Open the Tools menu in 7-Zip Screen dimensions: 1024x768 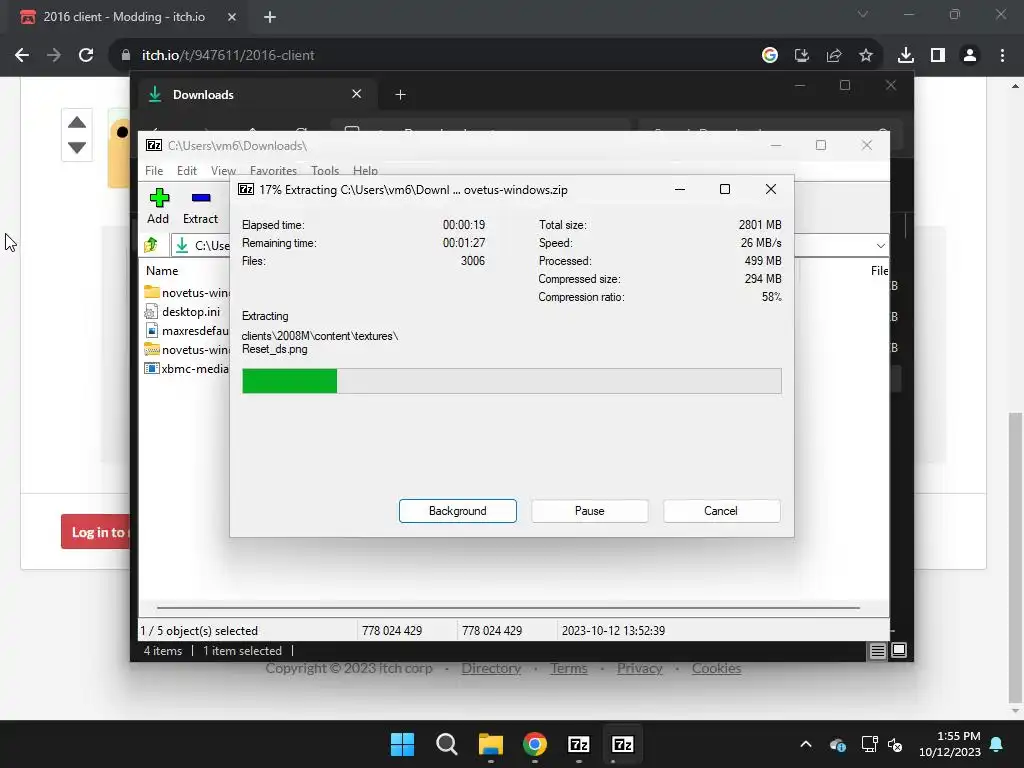point(325,170)
